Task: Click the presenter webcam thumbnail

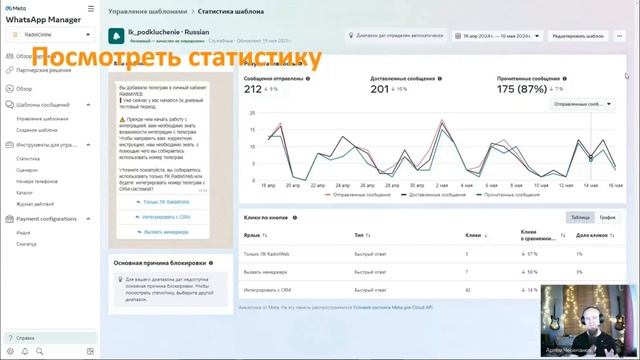Action: click(588, 320)
